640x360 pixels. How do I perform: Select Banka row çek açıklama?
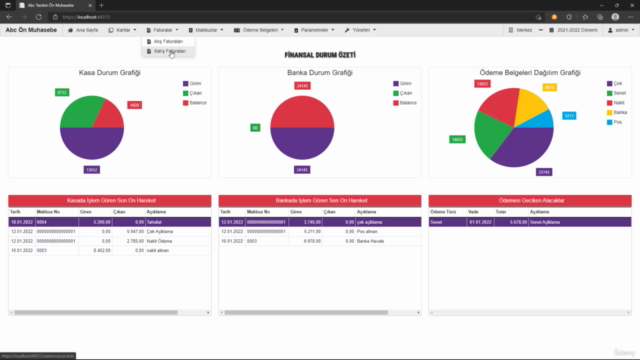(x=320, y=222)
